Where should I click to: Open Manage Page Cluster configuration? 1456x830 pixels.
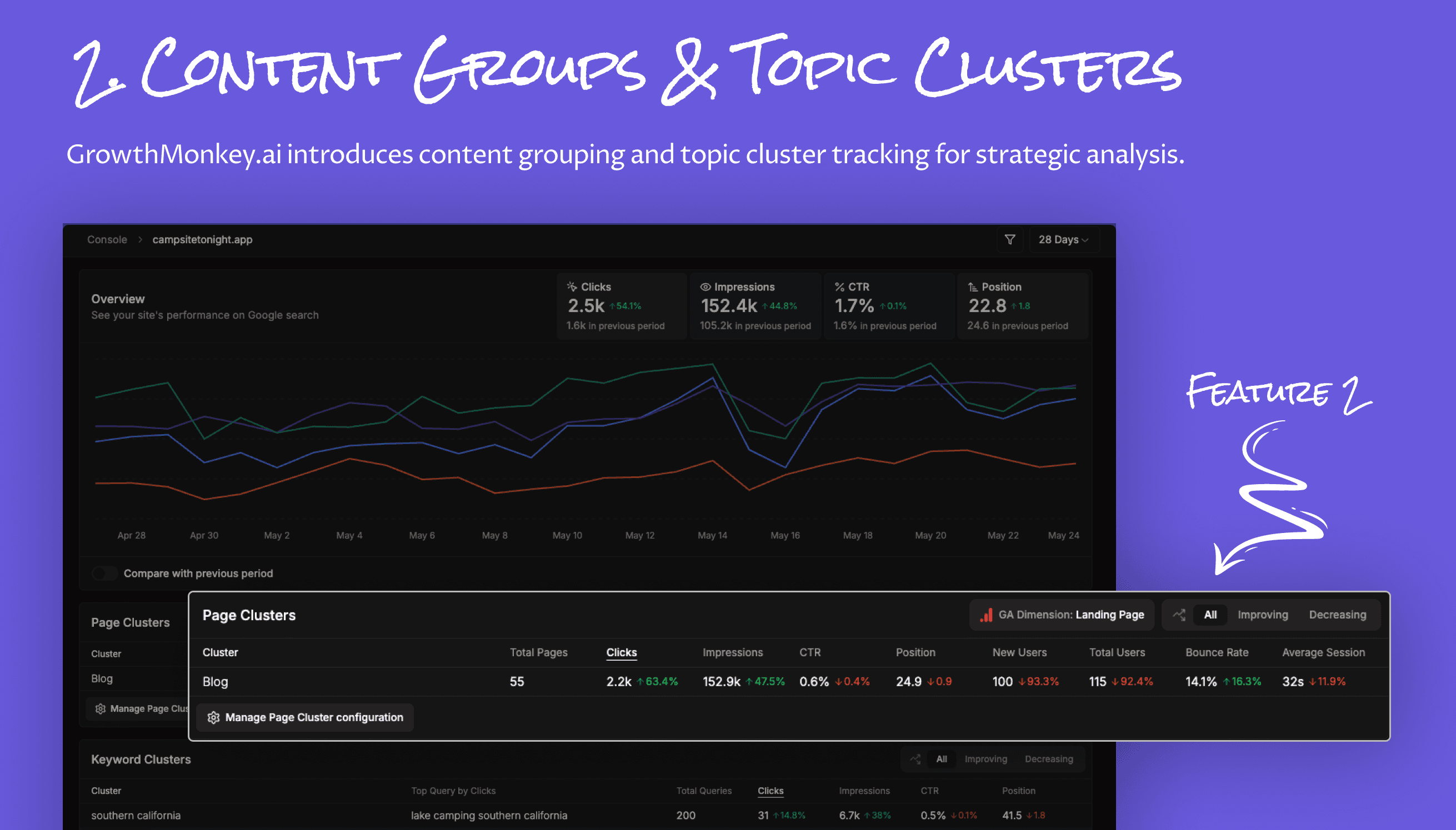point(305,717)
